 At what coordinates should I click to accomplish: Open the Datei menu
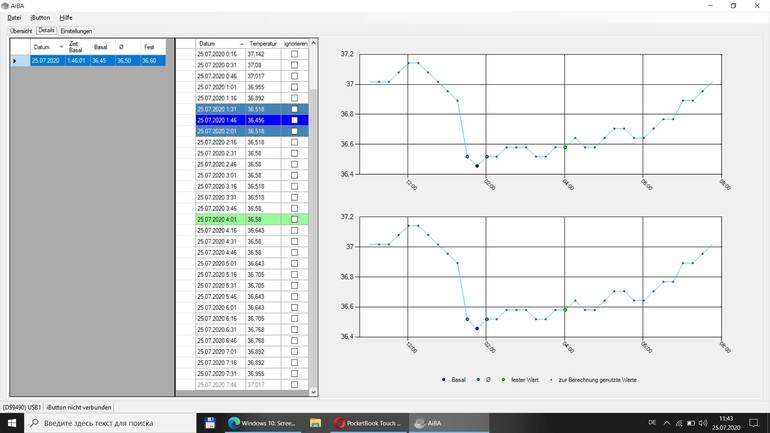(14, 18)
